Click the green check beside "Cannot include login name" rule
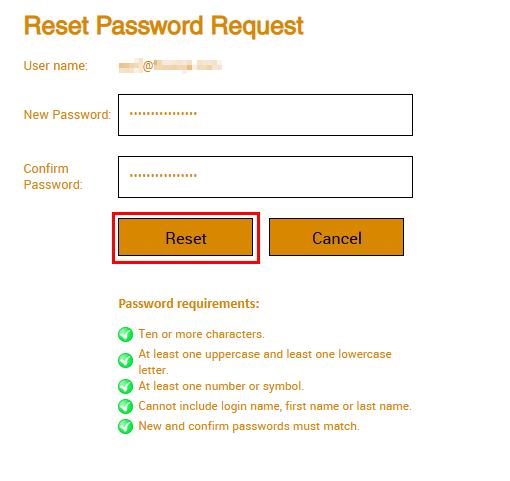510x481 pixels. pyautogui.click(x=125, y=406)
